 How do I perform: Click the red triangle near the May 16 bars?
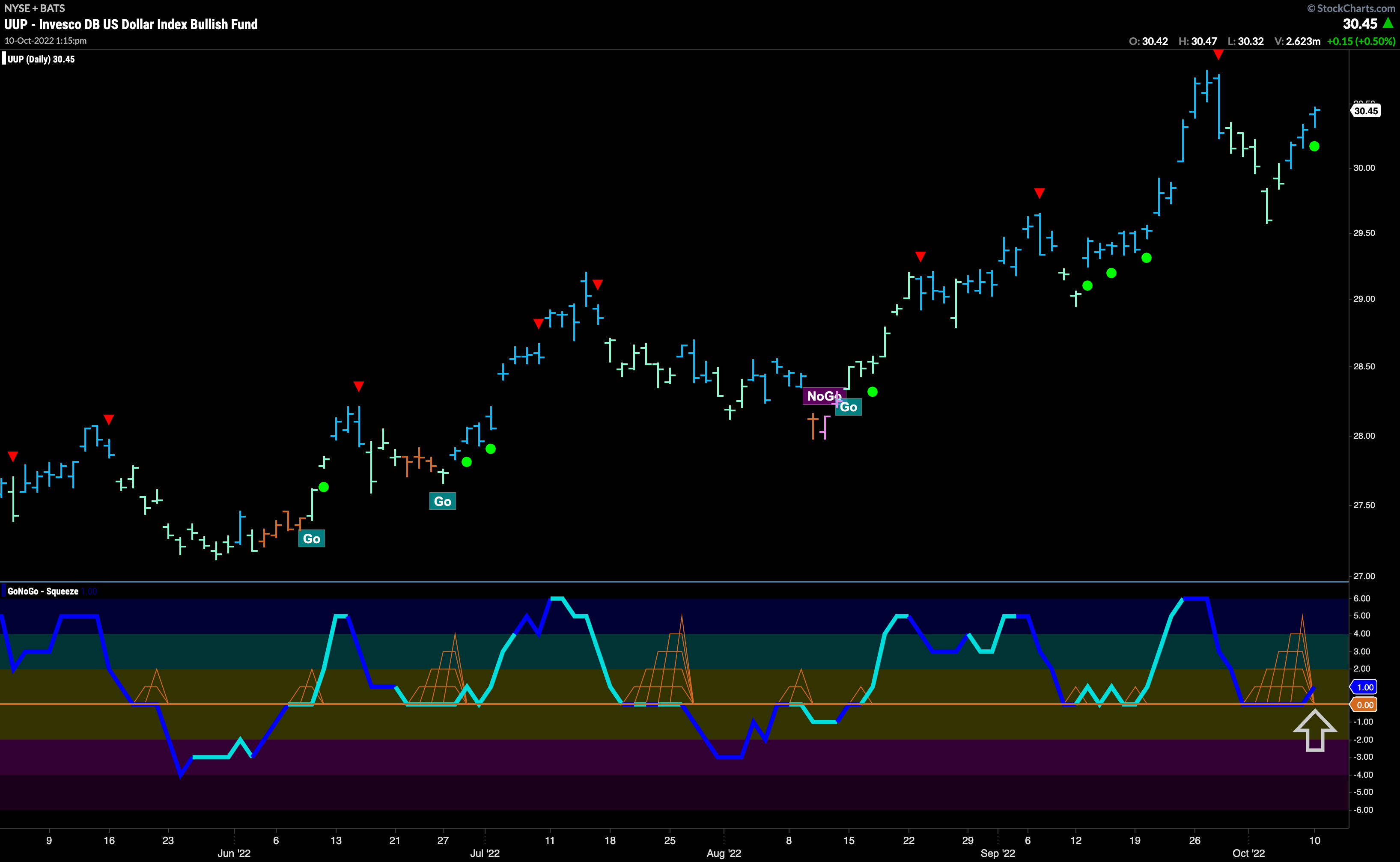click(109, 419)
